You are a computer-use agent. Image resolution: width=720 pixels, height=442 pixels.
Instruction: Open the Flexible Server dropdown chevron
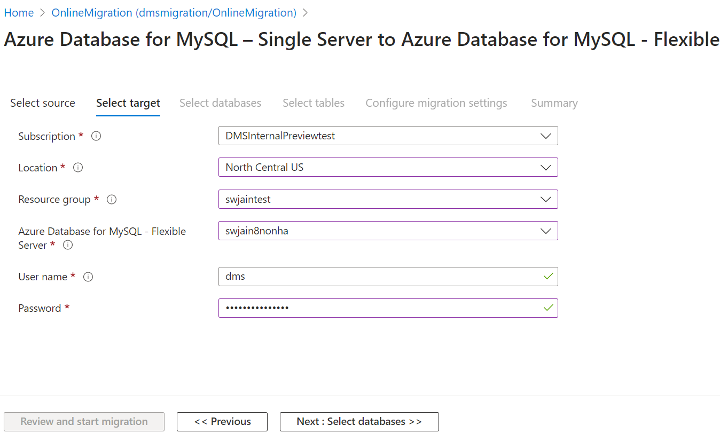[546, 231]
